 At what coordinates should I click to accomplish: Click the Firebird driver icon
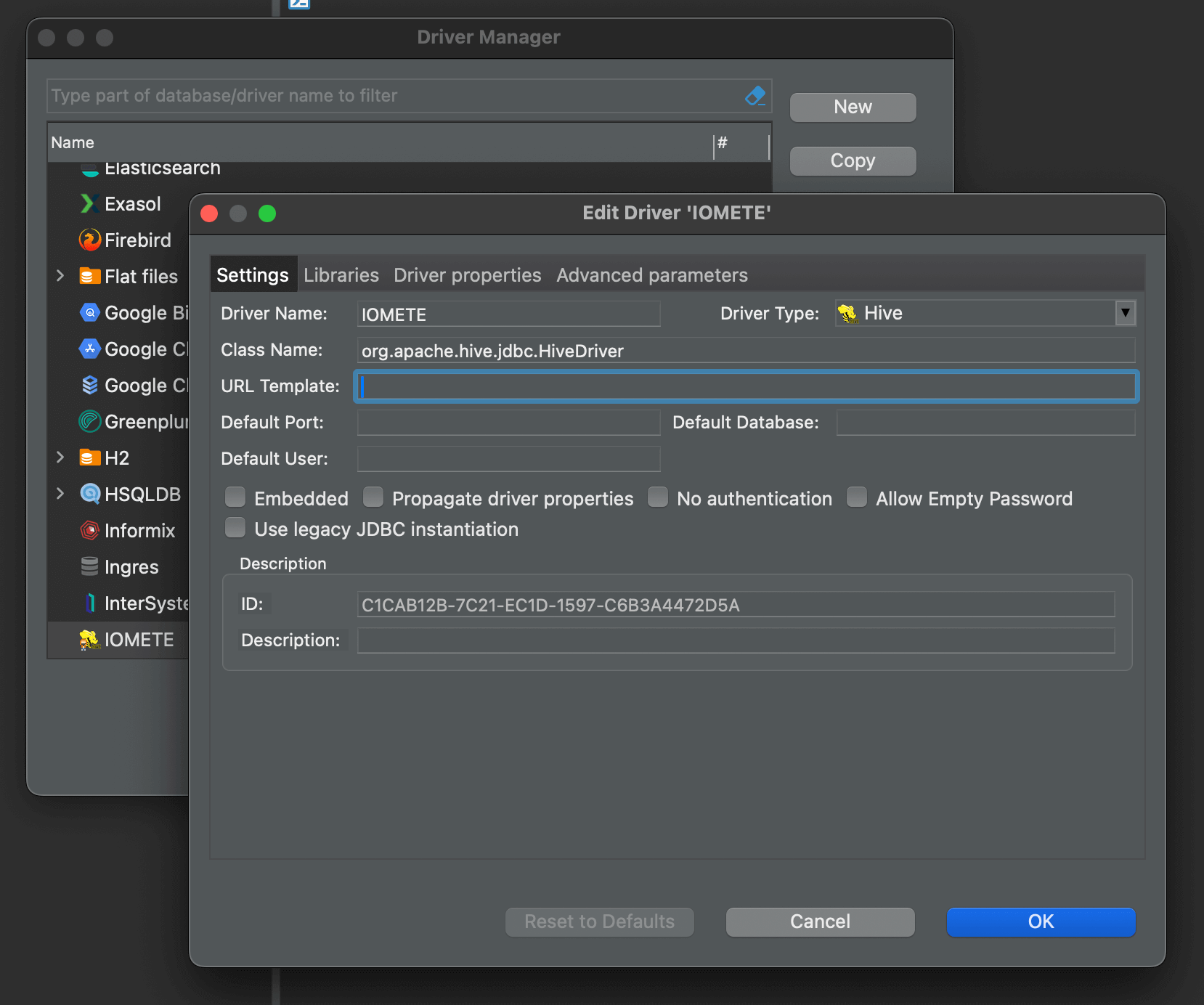tap(89, 240)
